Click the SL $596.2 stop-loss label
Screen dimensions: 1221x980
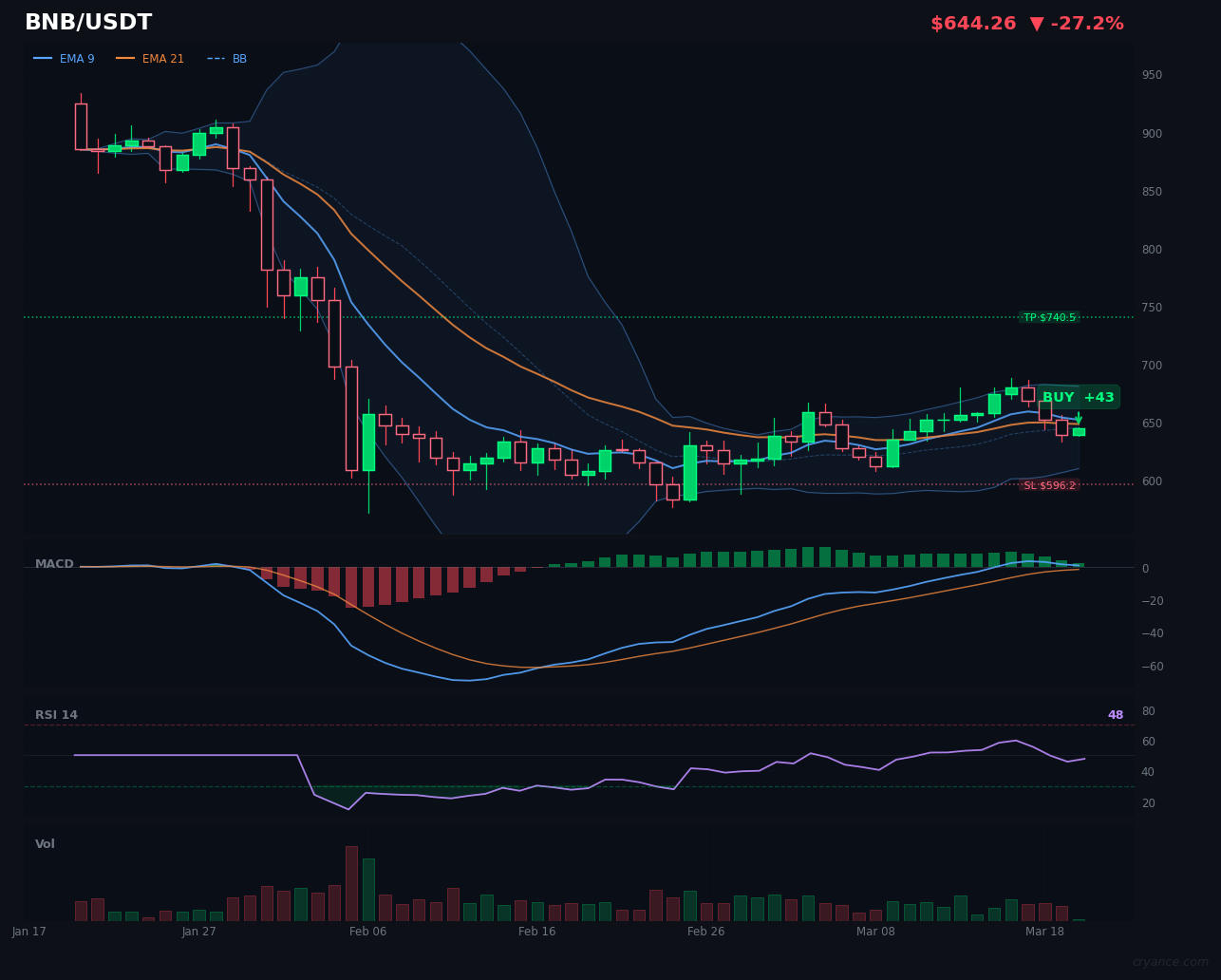1048,486
